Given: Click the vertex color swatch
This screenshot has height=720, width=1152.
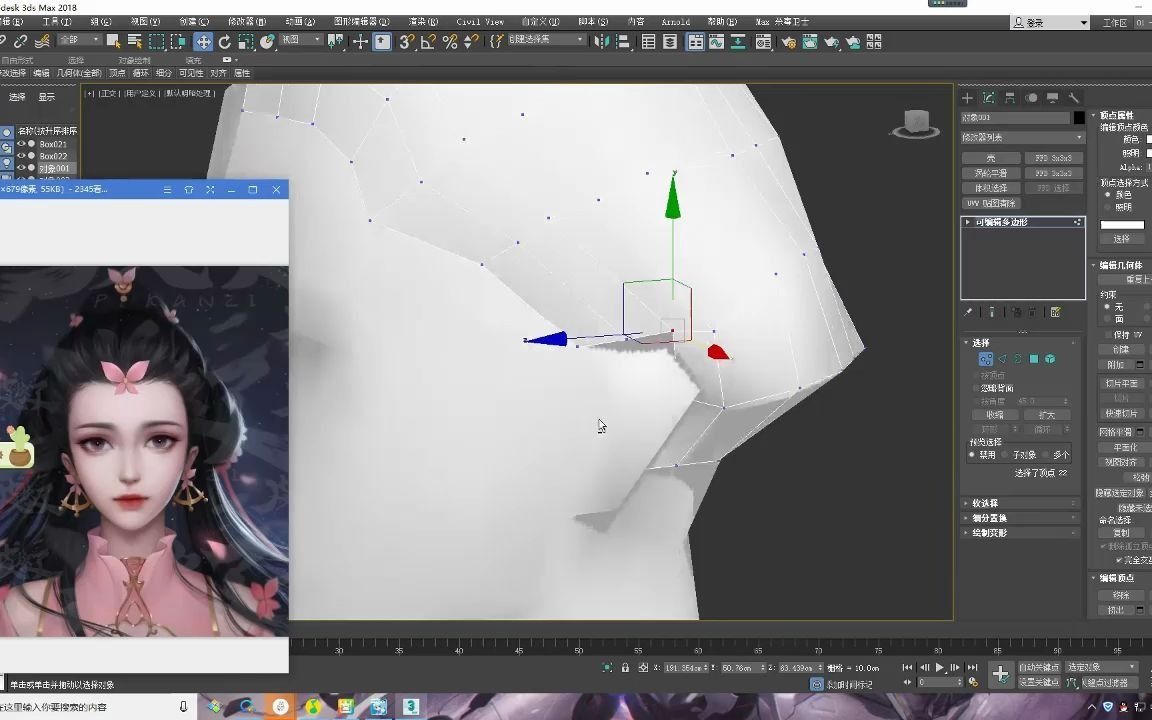Looking at the screenshot, I should click(1148, 140).
